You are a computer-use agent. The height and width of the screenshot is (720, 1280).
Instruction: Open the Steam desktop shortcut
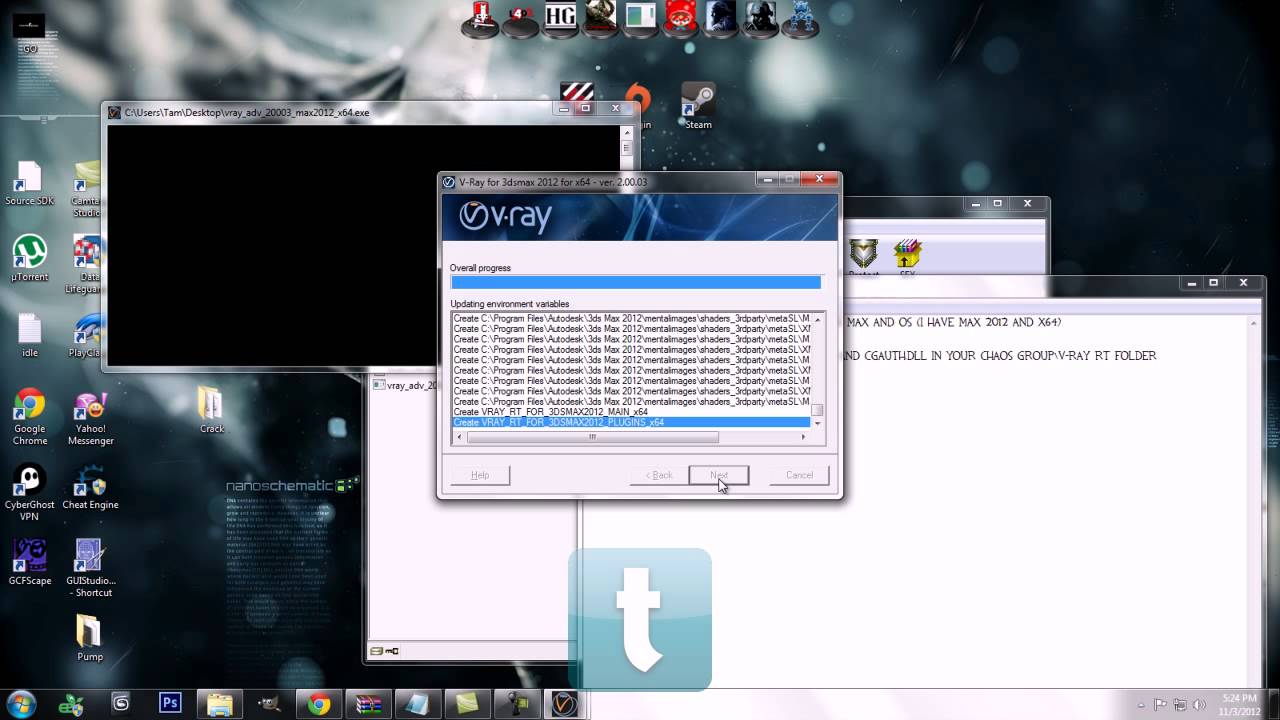click(x=698, y=106)
